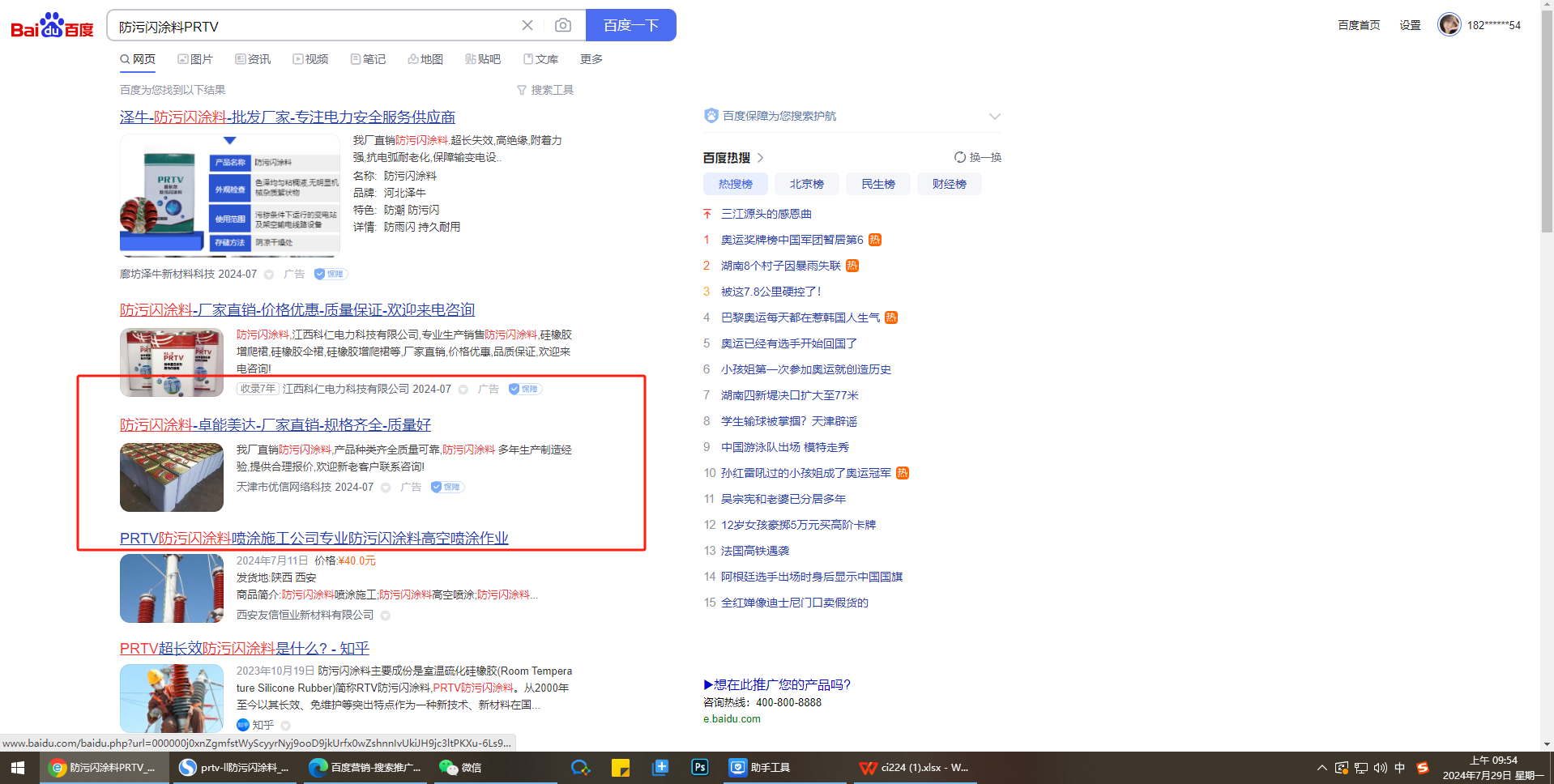Click the 换一换 refresh icon
Screen dimensions: 1554x784
(960, 157)
